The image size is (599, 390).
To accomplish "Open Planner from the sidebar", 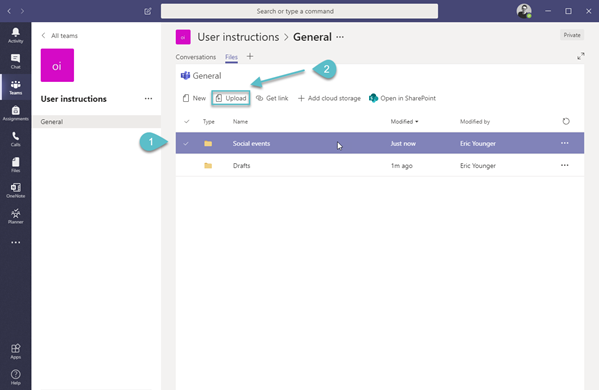I will 15,216.
